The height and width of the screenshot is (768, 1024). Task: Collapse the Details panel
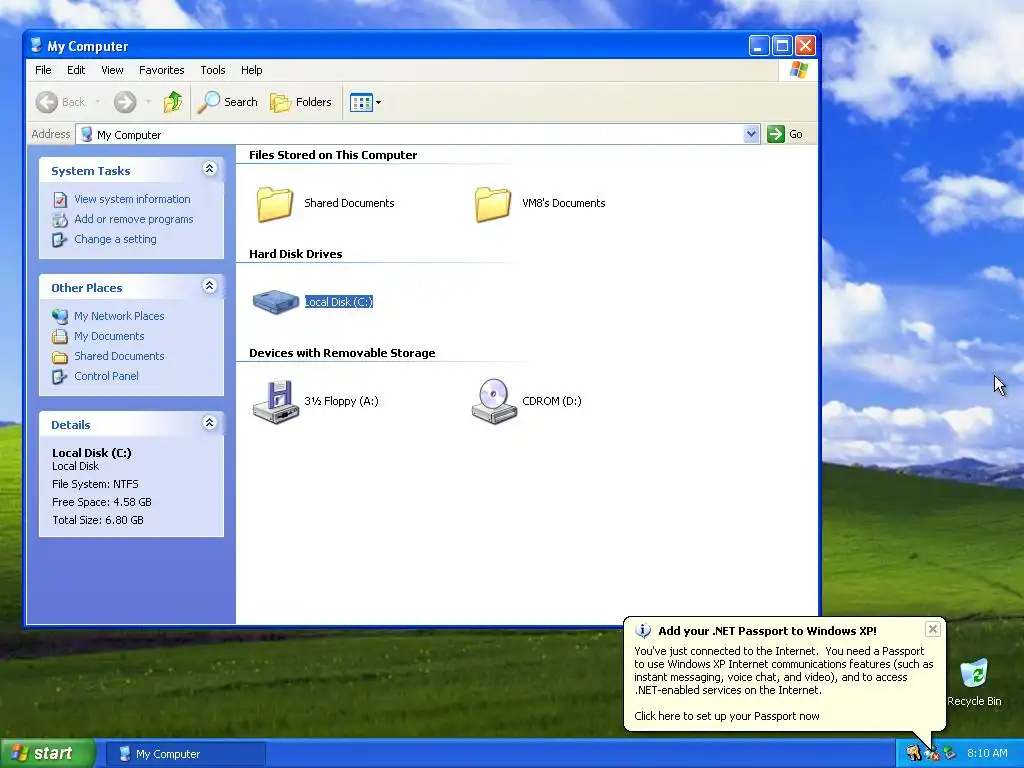[x=209, y=423]
